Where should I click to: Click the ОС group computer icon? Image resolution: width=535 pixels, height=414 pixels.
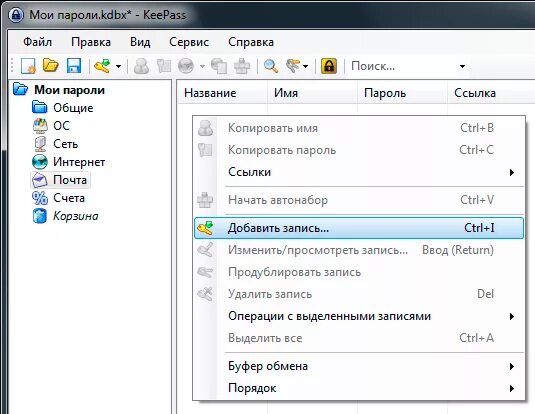pyautogui.click(x=40, y=126)
